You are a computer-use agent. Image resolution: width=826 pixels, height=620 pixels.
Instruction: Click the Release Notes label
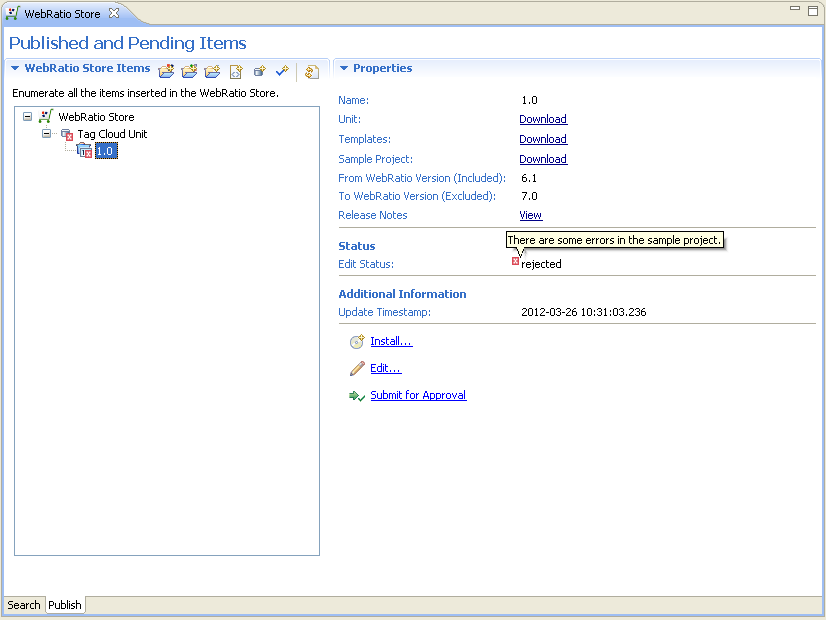[x=372, y=215]
